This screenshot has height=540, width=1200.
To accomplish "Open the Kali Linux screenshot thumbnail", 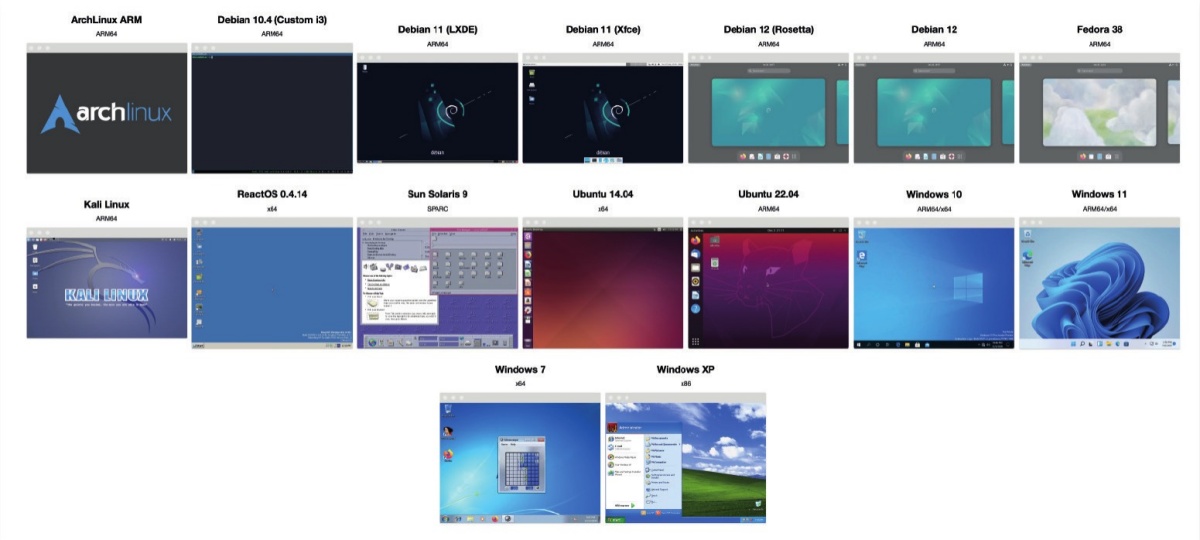I will (x=107, y=283).
